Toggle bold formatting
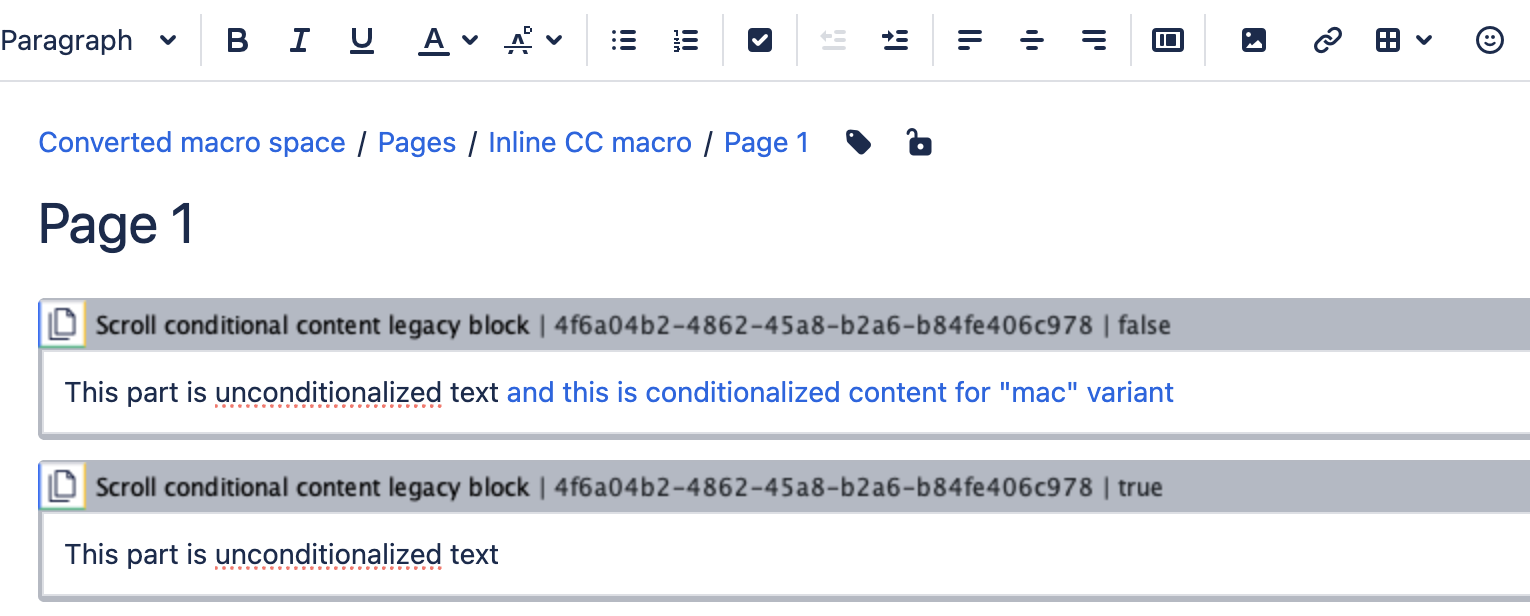Screen dimensions: 1530x616 [x=237, y=40]
